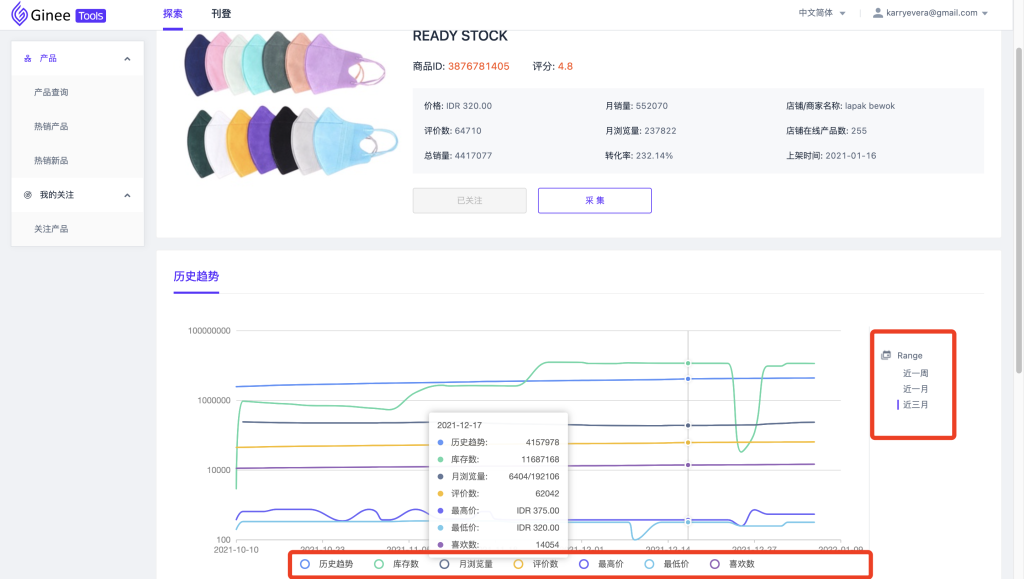Click the 产品 category icon in sidebar
This screenshot has width=1024, height=579.
pos(28,59)
